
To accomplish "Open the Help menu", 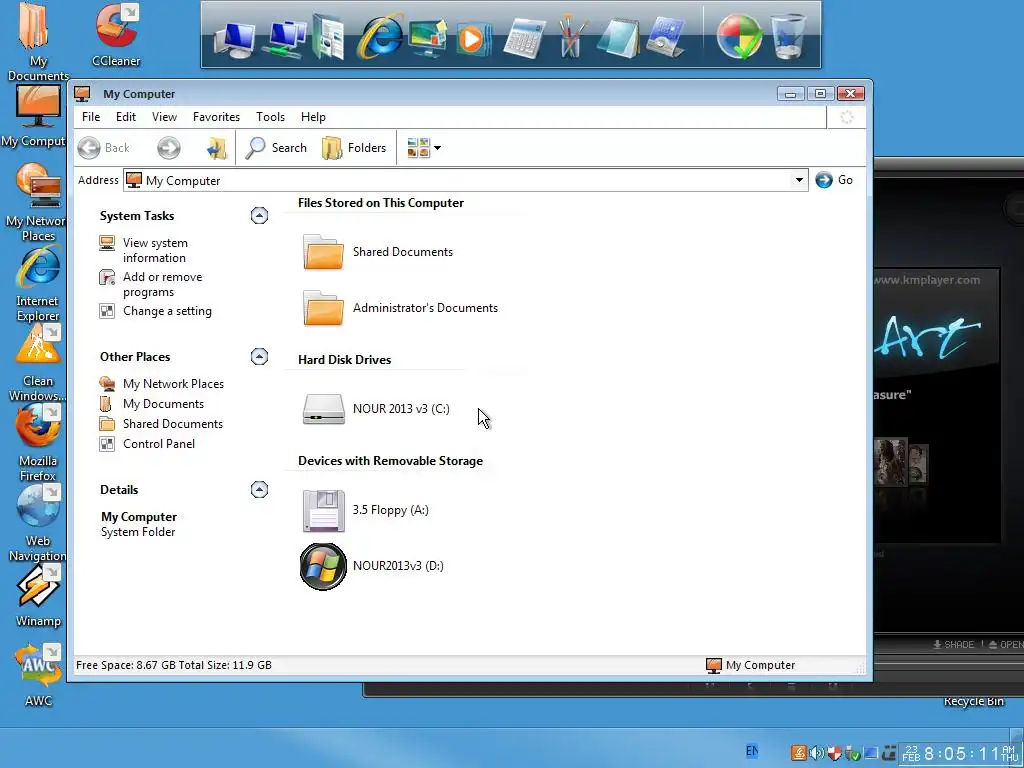I will coord(313,117).
